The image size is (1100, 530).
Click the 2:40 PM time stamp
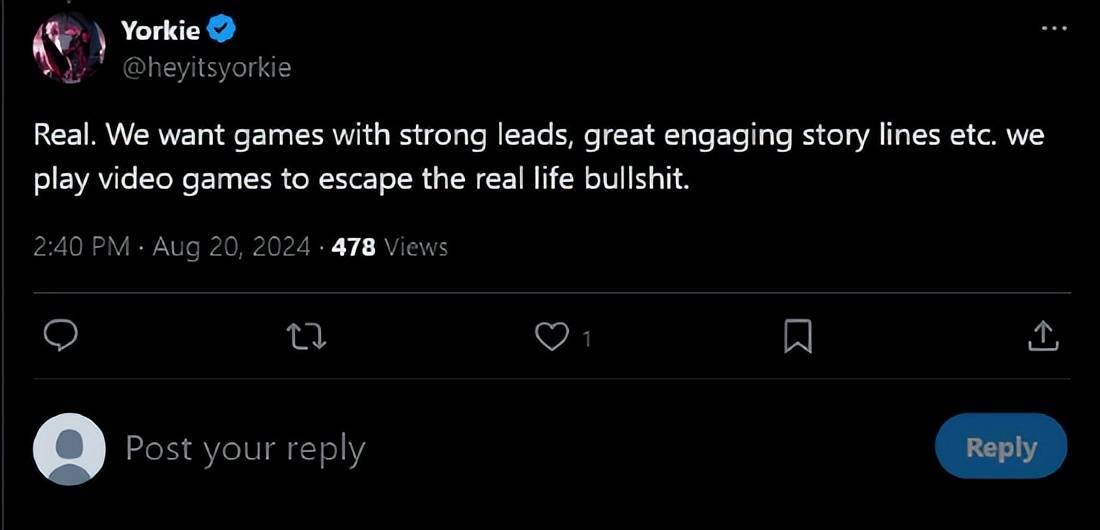pyautogui.click(x=81, y=246)
